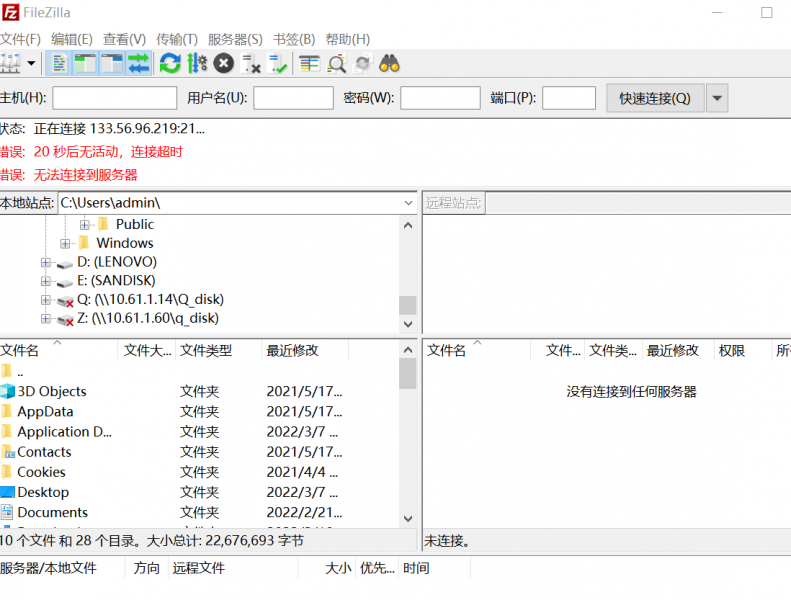
Task: Open the quick connect history dropdown
Action: coord(717,98)
